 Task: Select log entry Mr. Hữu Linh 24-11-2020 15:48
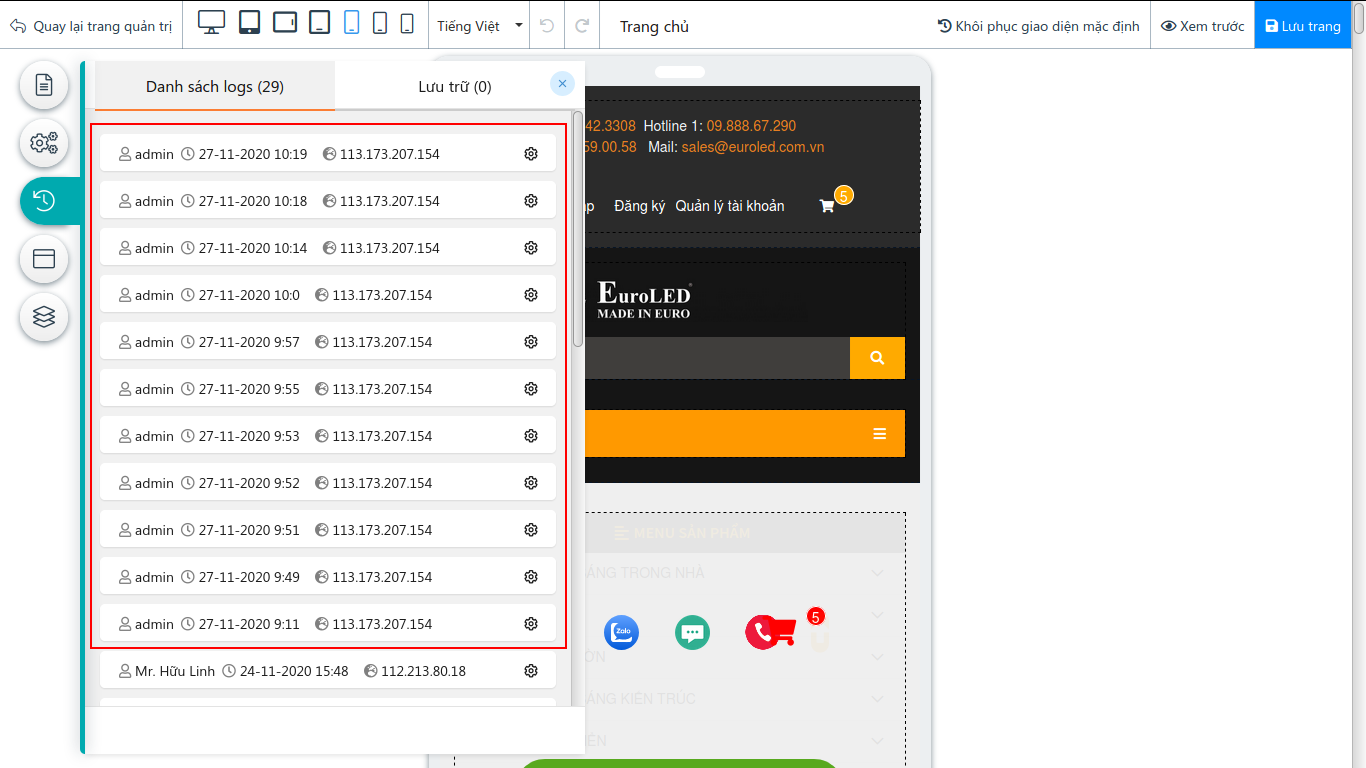point(328,671)
